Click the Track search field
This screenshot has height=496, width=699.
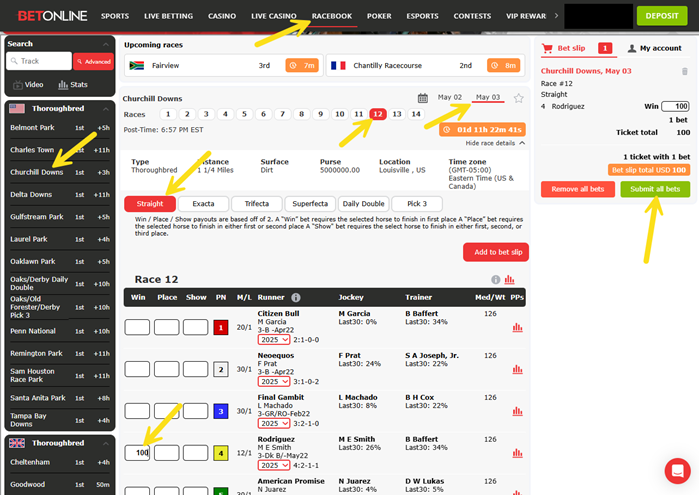(x=39, y=61)
